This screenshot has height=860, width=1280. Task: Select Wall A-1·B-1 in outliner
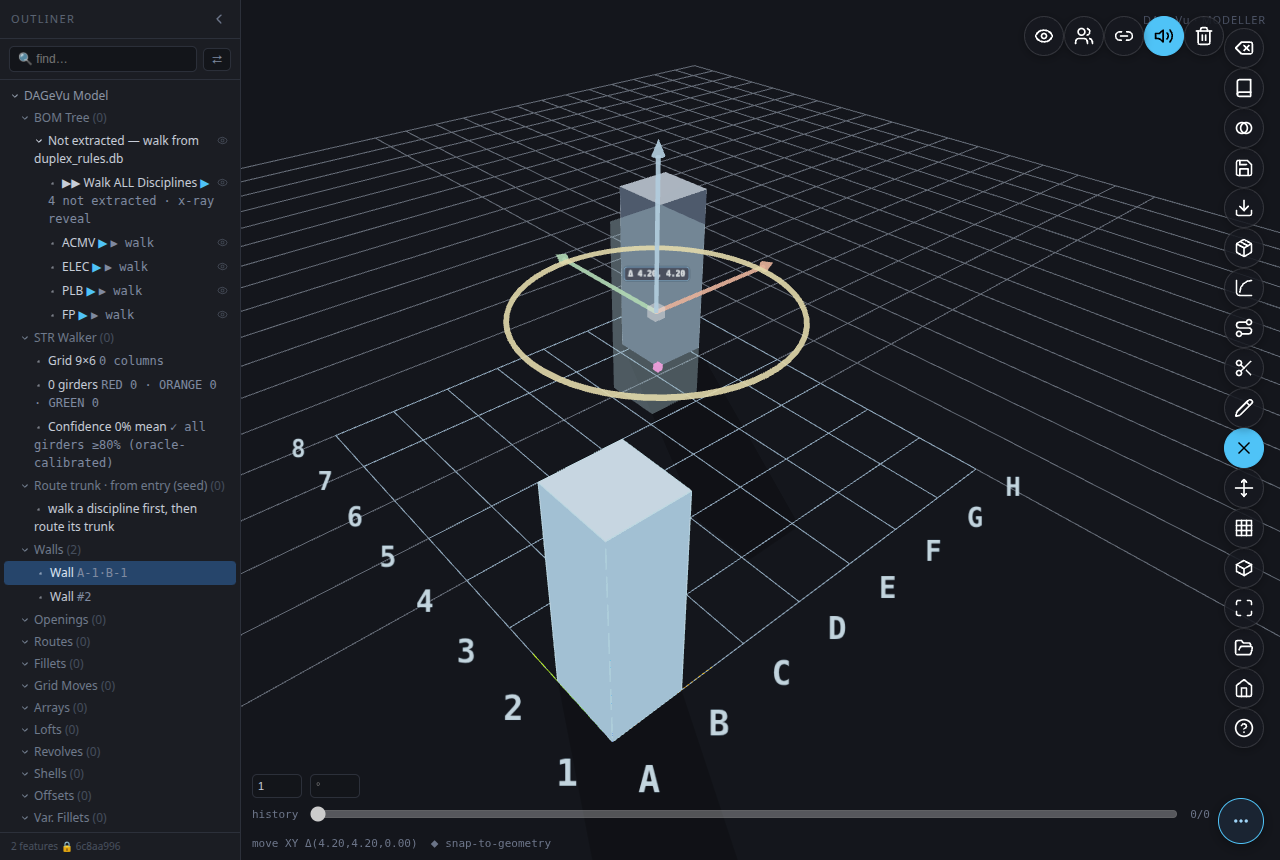[x=120, y=573]
